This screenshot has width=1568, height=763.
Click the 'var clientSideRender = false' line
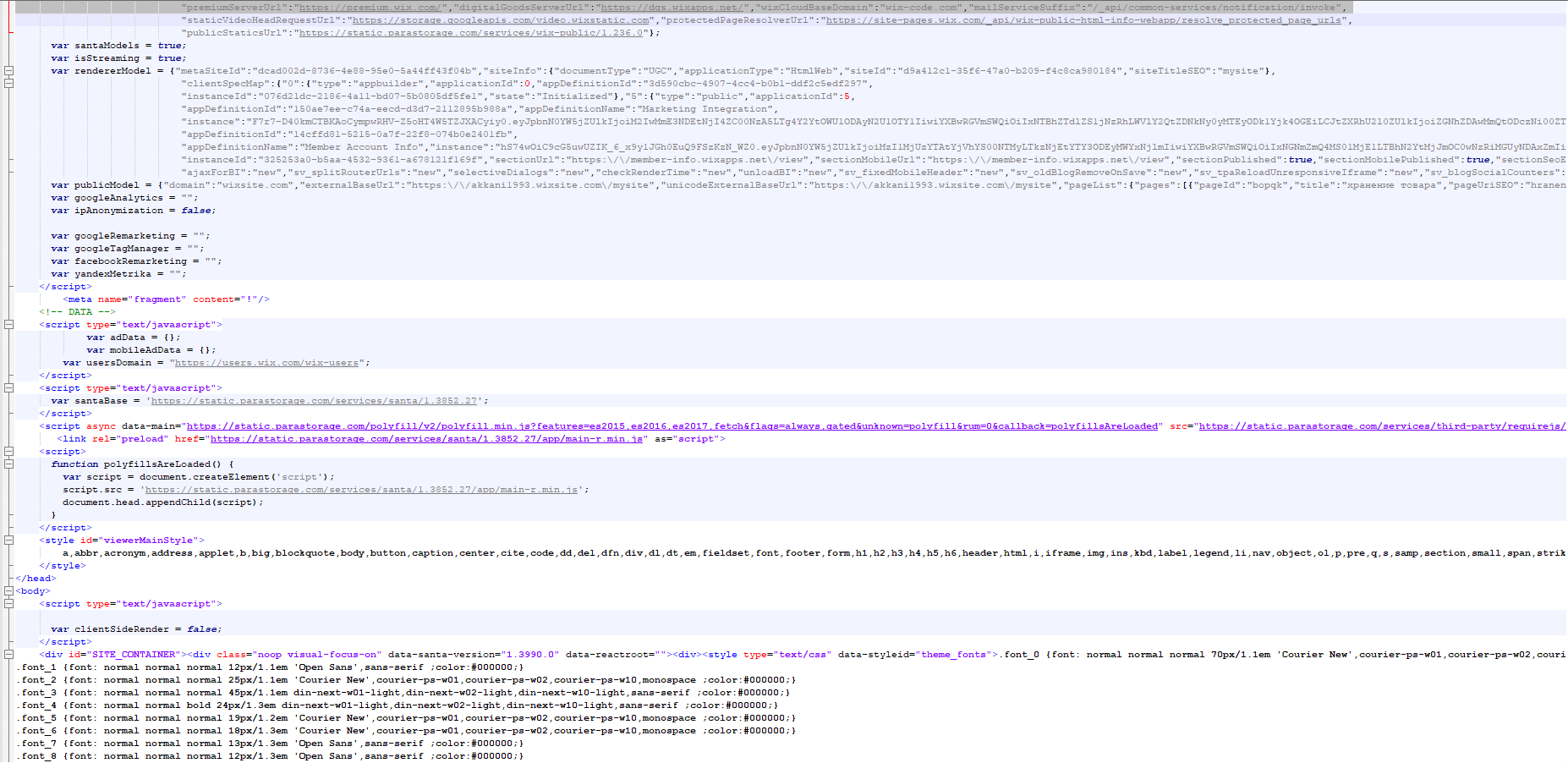[x=136, y=629]
